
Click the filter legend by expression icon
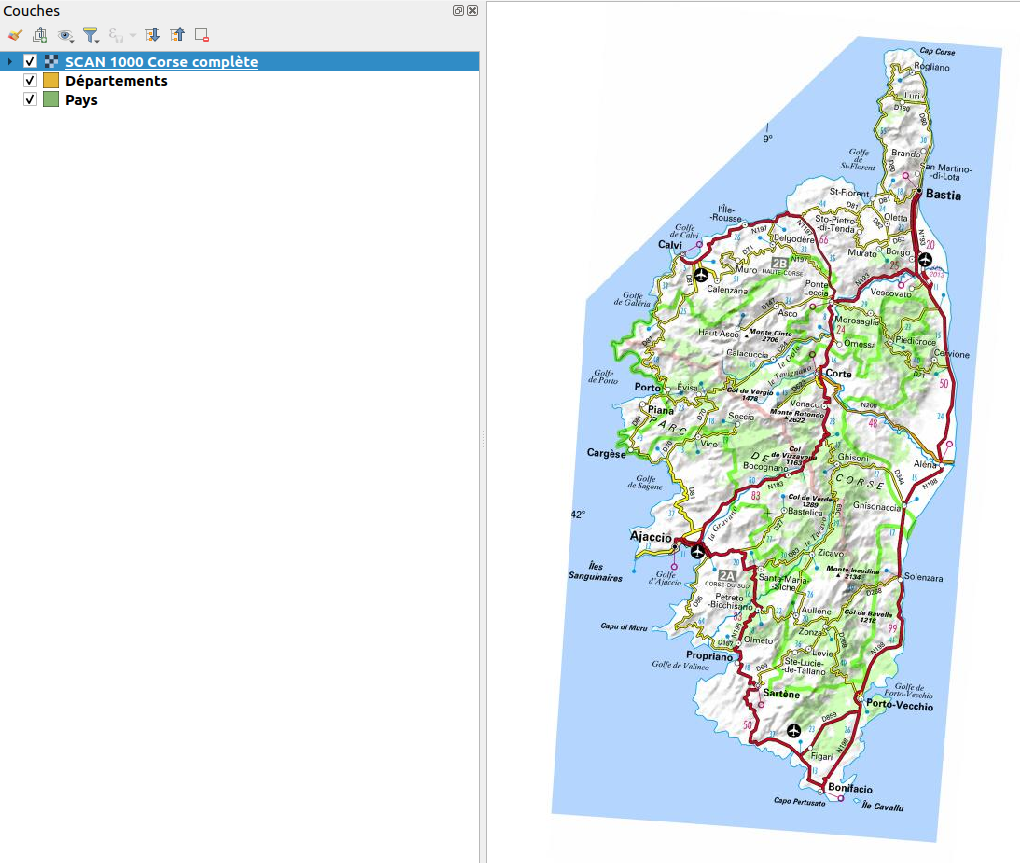click(x=119, y=35)
